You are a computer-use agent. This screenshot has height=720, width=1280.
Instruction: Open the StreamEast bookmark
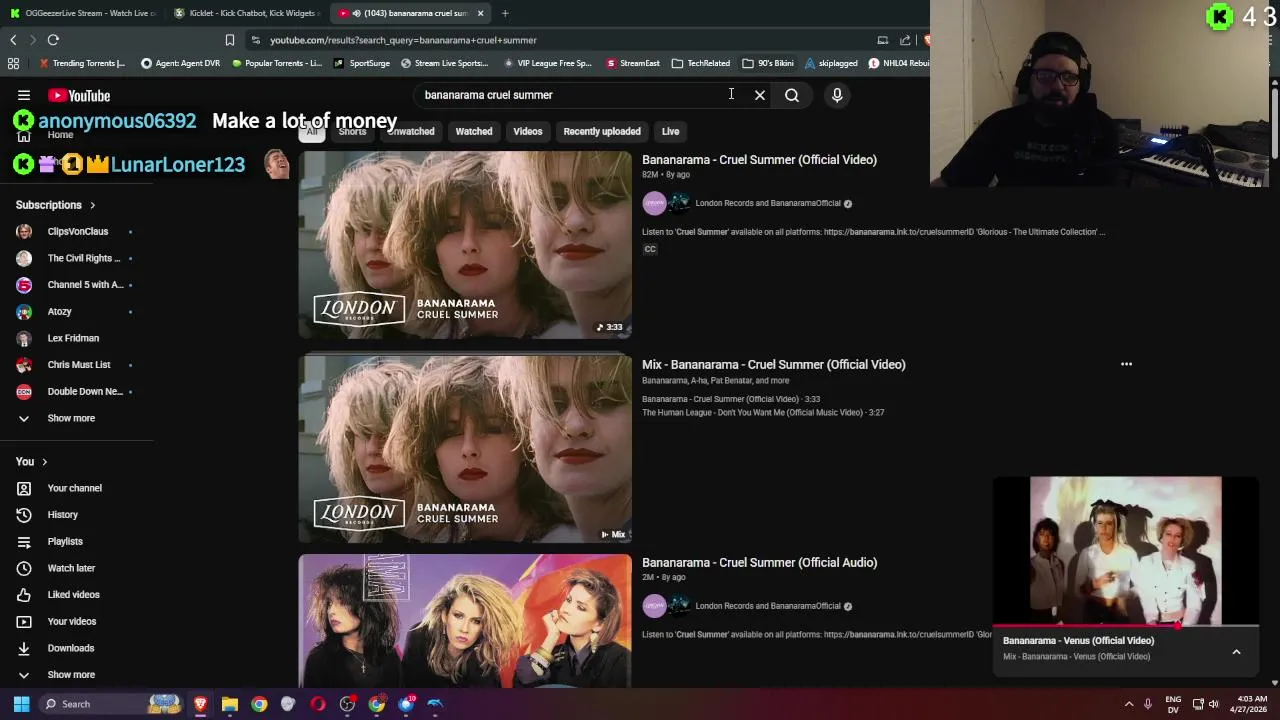click(633, 63)
